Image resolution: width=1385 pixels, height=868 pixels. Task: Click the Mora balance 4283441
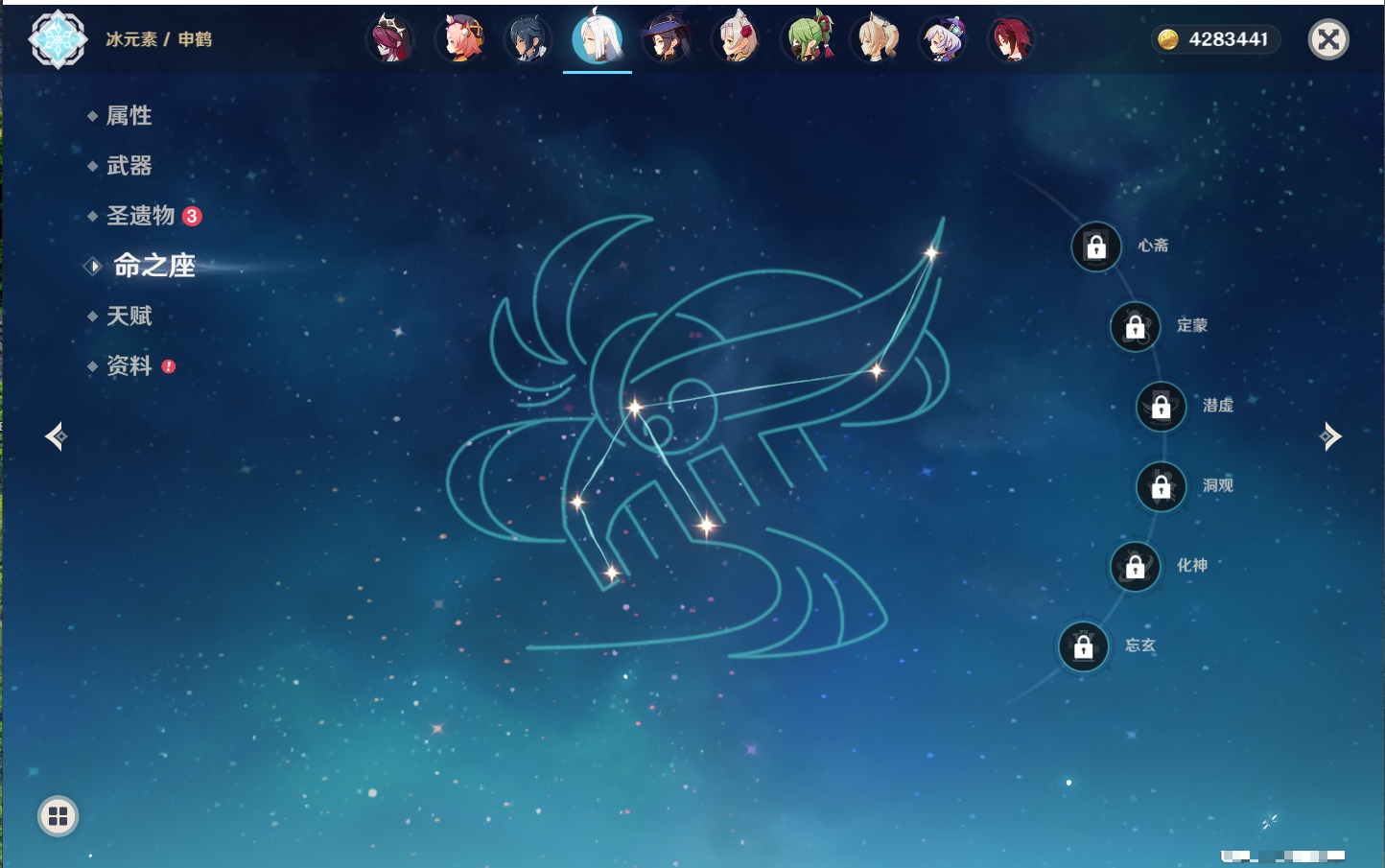coord(1215,39)
